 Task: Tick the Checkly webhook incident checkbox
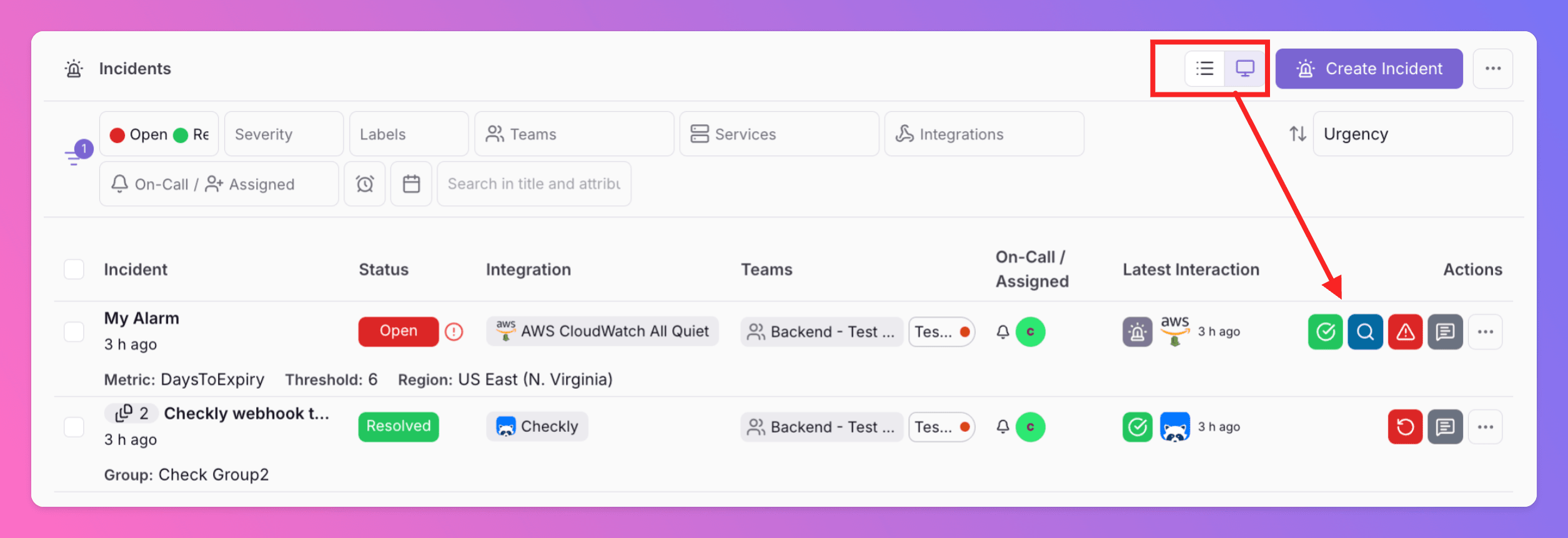pos(74,427)
